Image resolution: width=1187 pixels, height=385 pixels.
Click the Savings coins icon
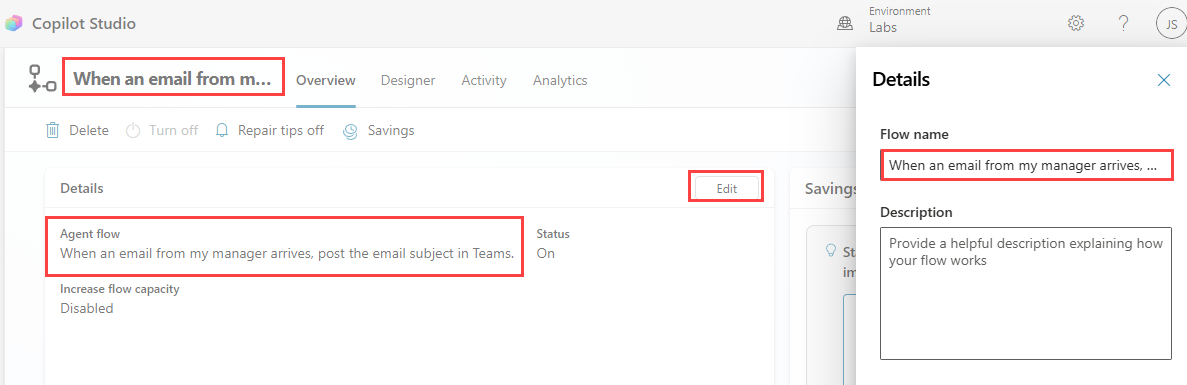(x=350, y=131)
